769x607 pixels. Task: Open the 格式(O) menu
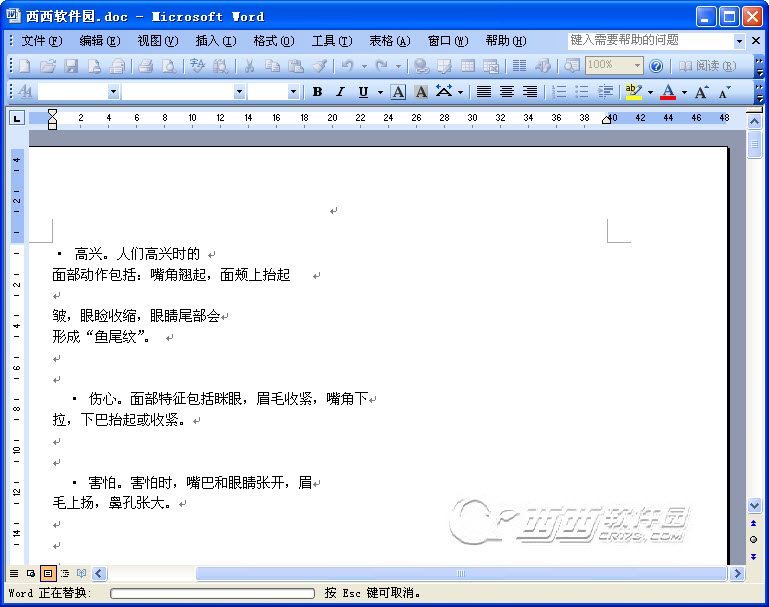tap(274, 40)
